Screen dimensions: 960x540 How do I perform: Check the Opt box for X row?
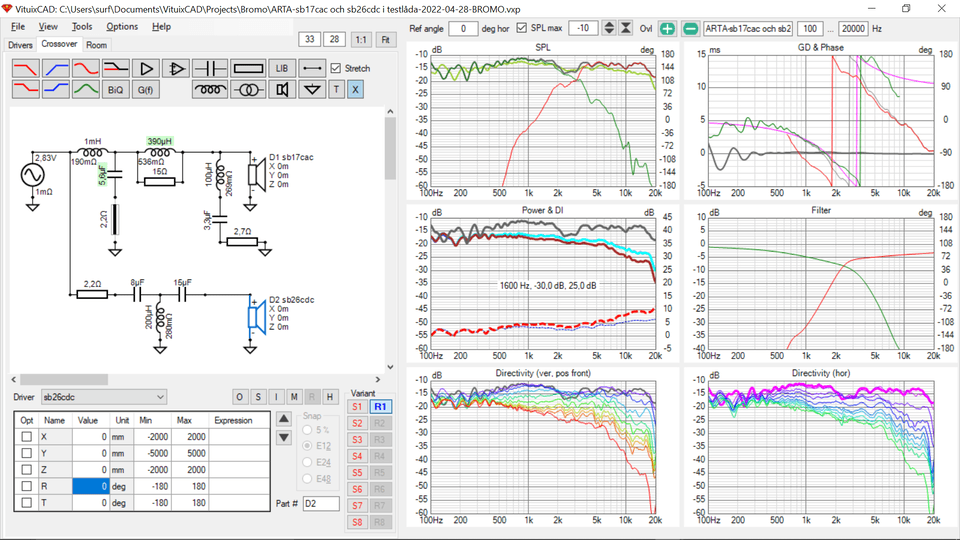pos(26,437)
